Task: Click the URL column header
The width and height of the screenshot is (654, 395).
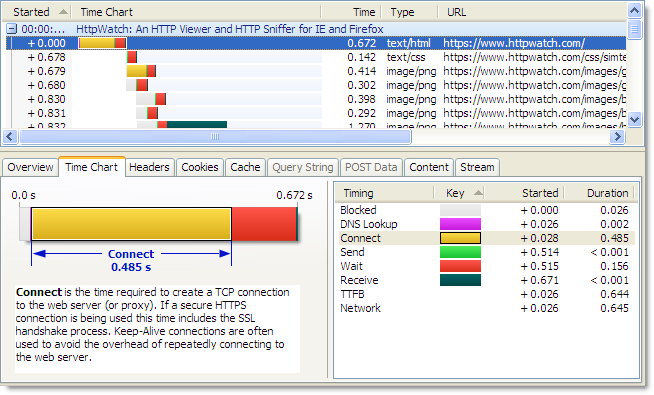Action: pyautogui.click(x=532, y=12)
